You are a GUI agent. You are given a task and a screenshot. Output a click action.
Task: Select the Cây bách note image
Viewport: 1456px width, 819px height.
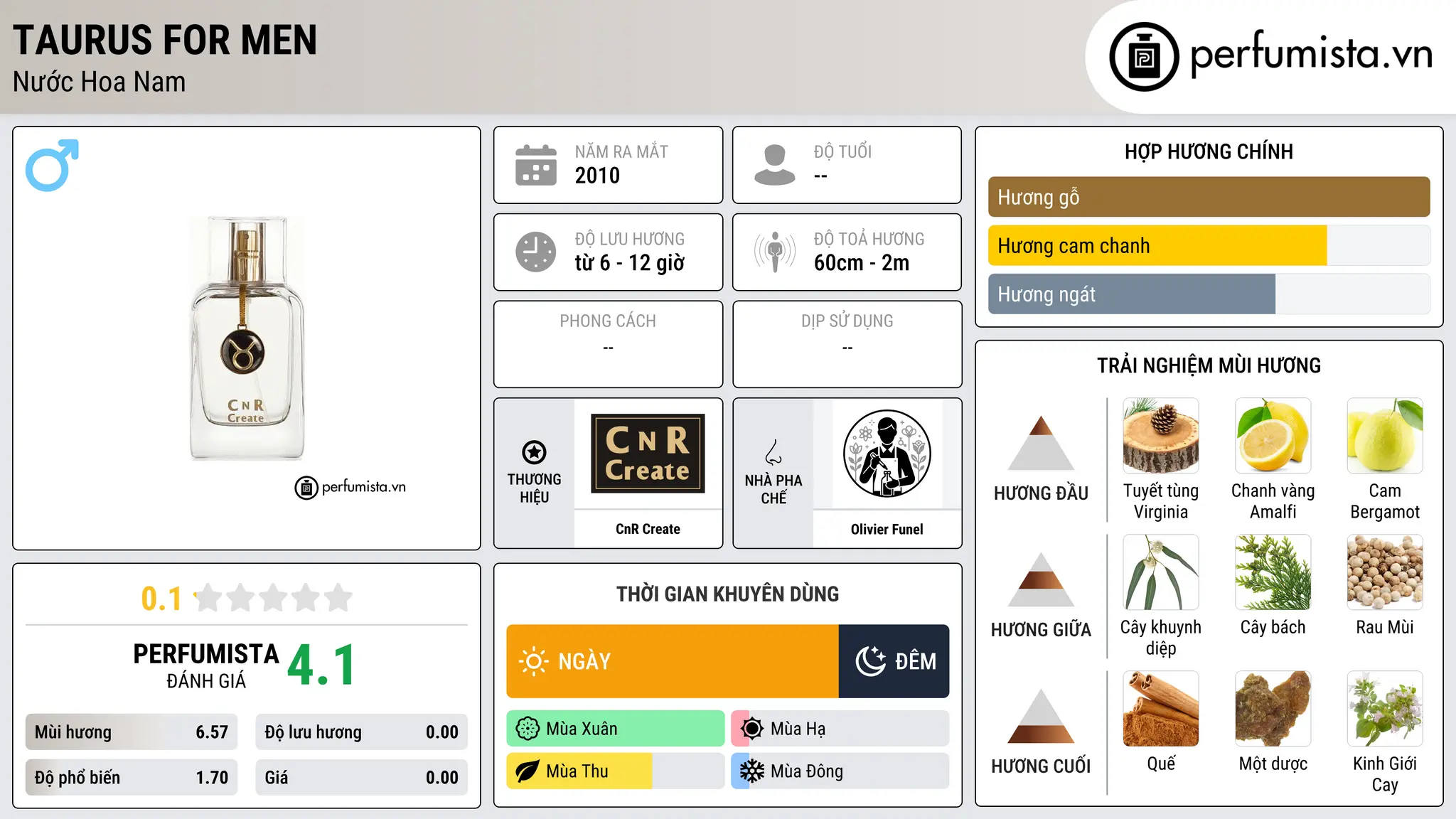[x=1273, y=572]
